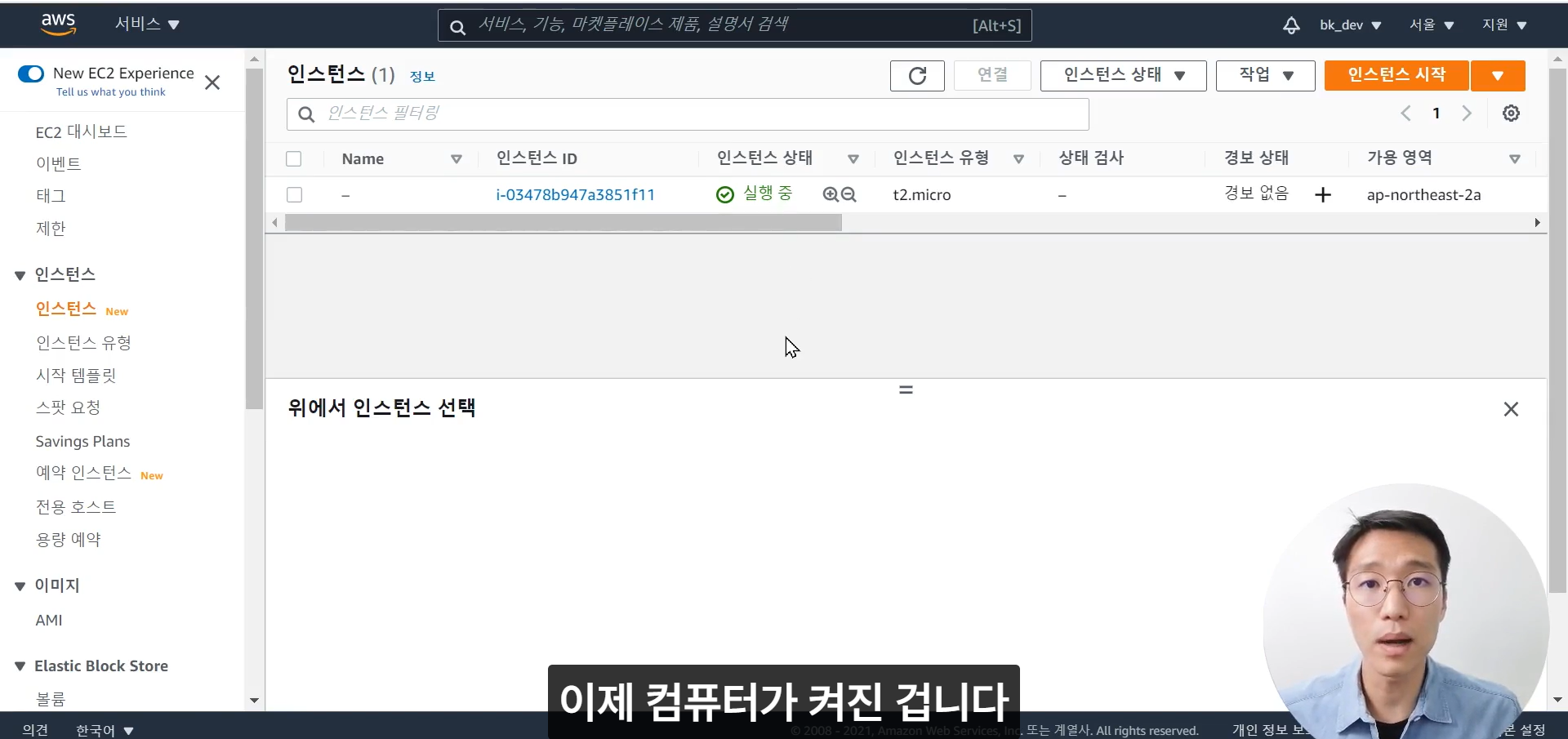The image size is (1568, 739).
Task: Open the notifications bell icon
Action: [1291, 25]
